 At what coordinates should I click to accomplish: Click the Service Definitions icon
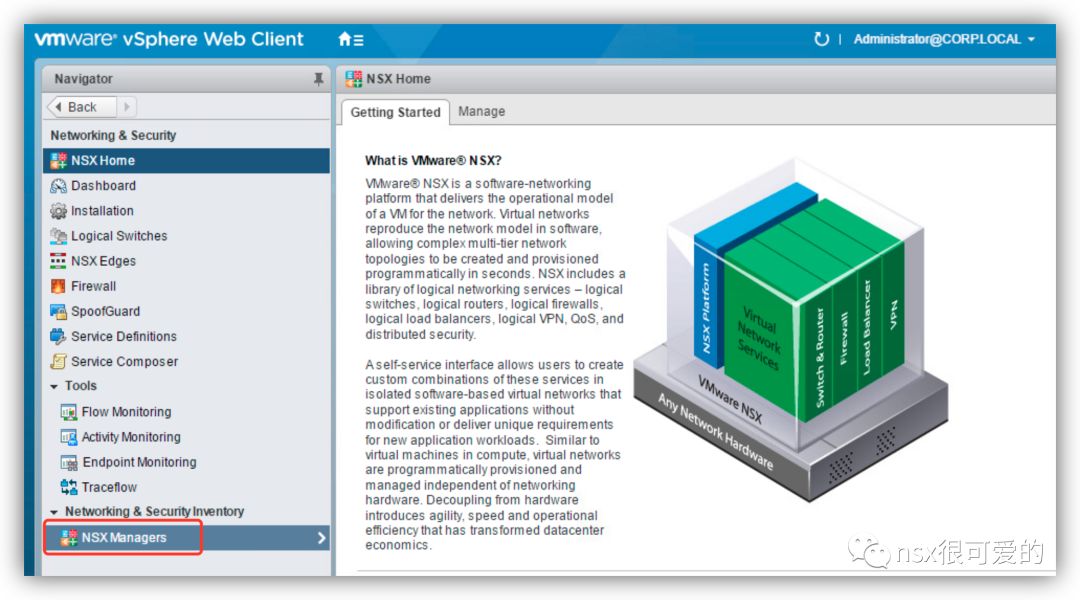coord(59,337)
